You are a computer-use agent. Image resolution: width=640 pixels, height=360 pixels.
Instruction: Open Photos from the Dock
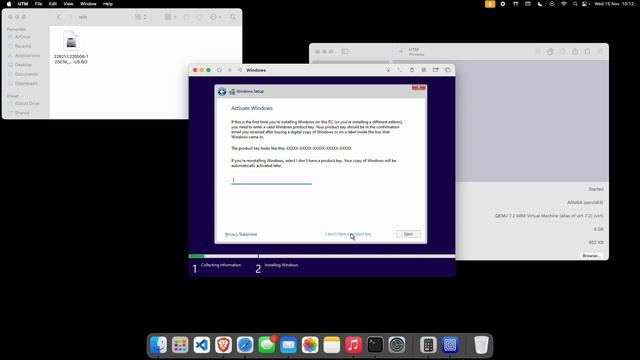click(x=310, y=345)
